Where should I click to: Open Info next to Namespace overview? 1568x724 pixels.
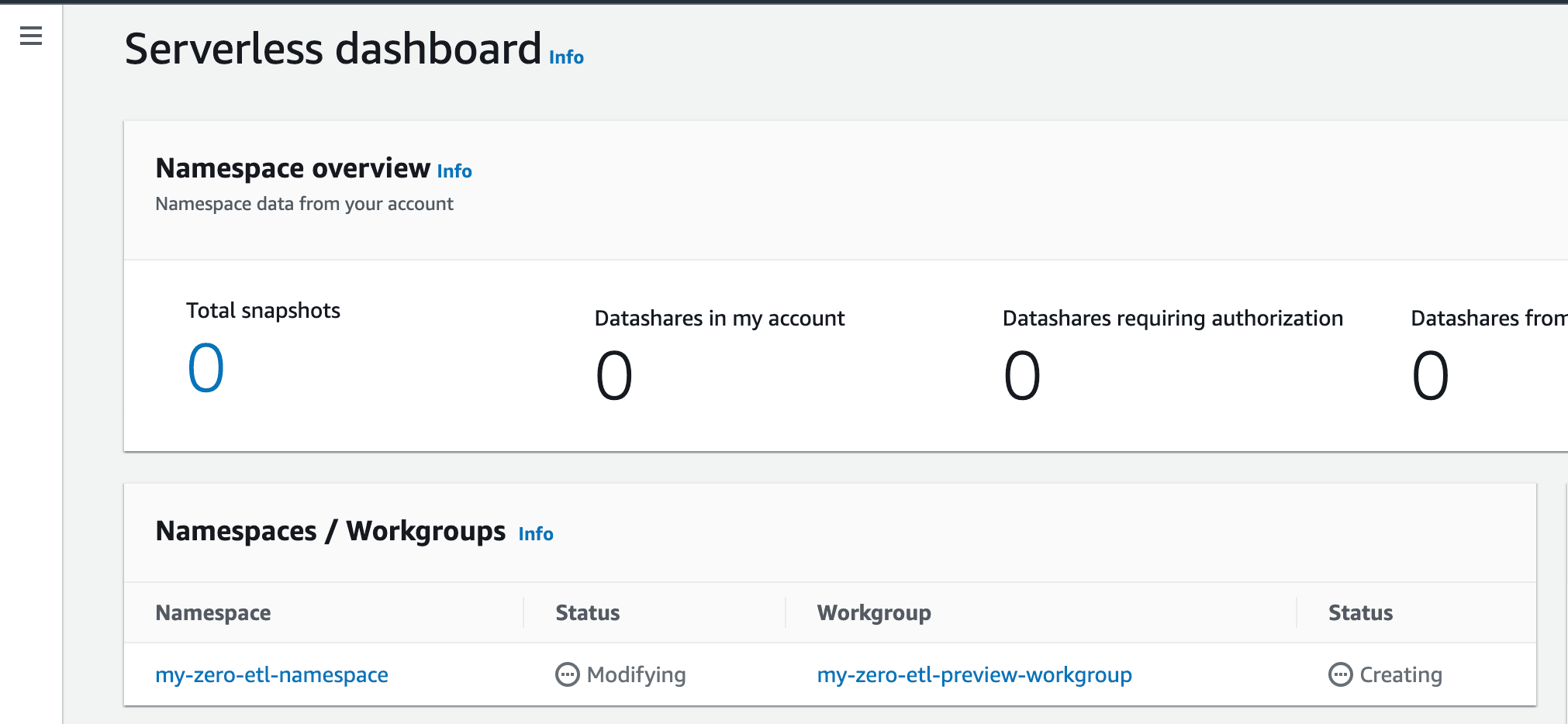click(454, 171)
